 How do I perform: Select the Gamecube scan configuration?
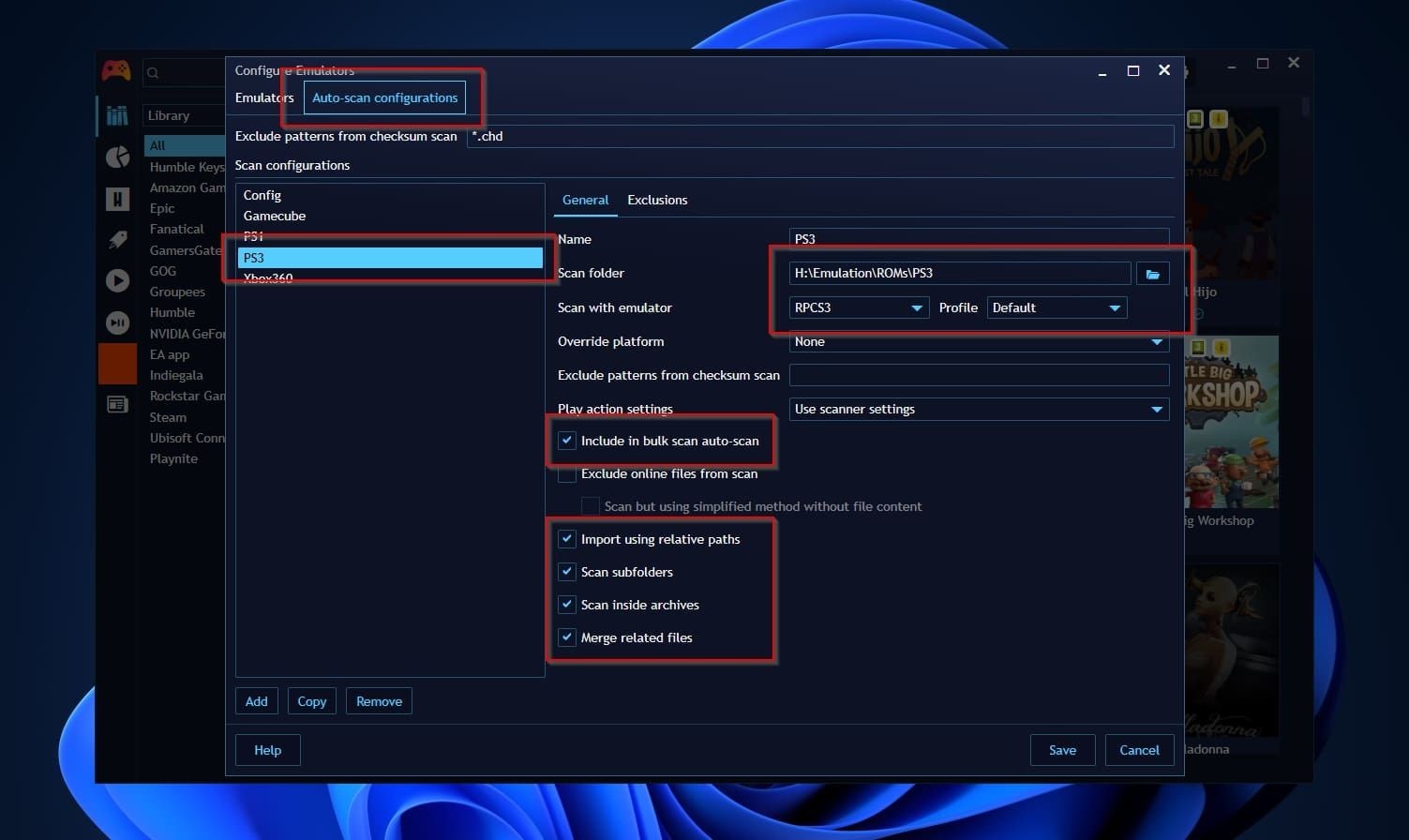(390, 216)
